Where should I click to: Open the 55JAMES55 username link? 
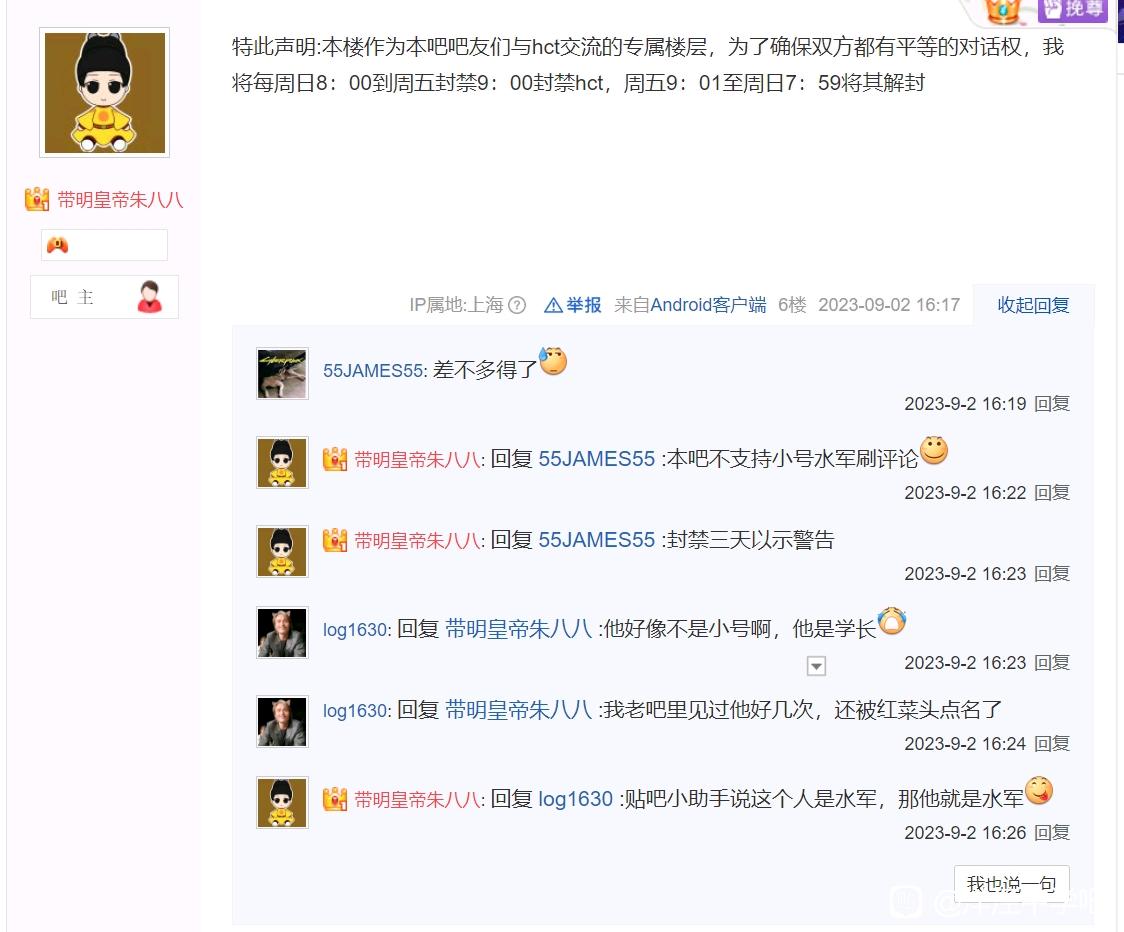[373, 371]
